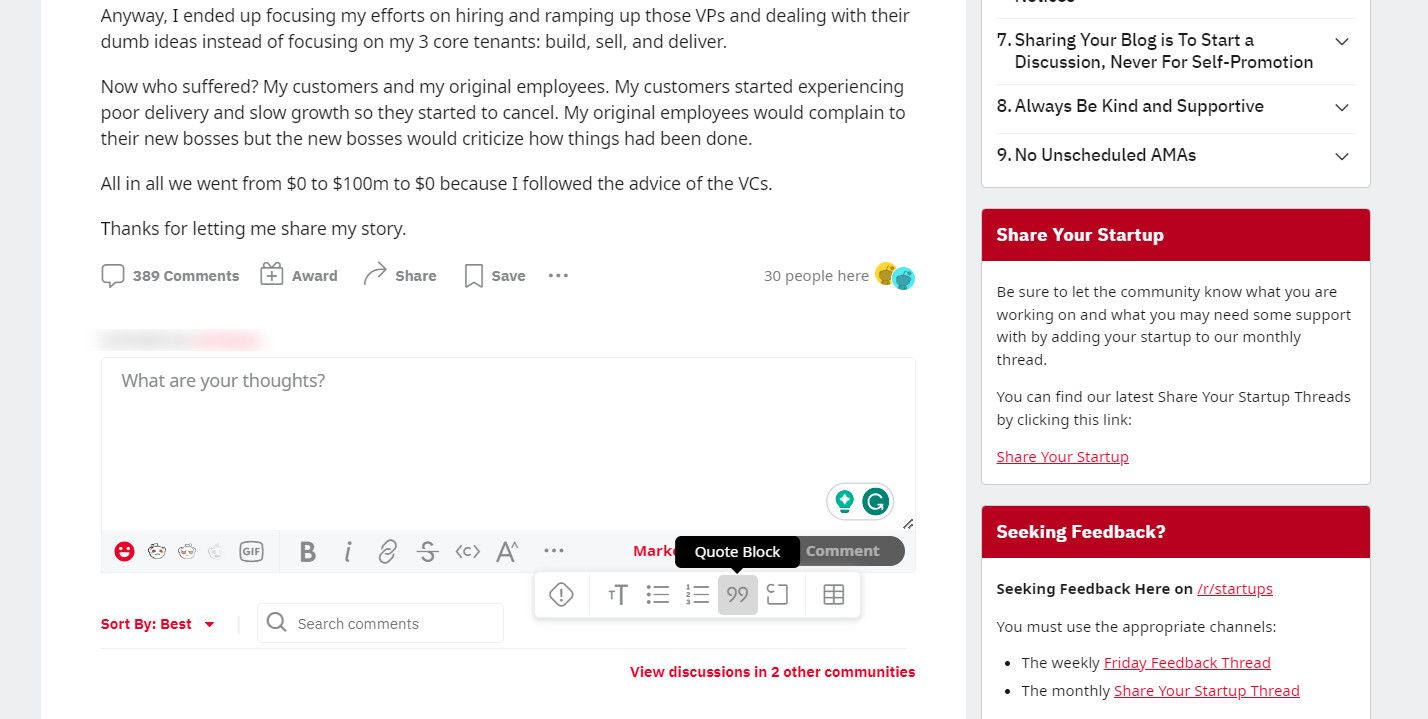
Task: Start a bulleted list
Action: point(658,595)
